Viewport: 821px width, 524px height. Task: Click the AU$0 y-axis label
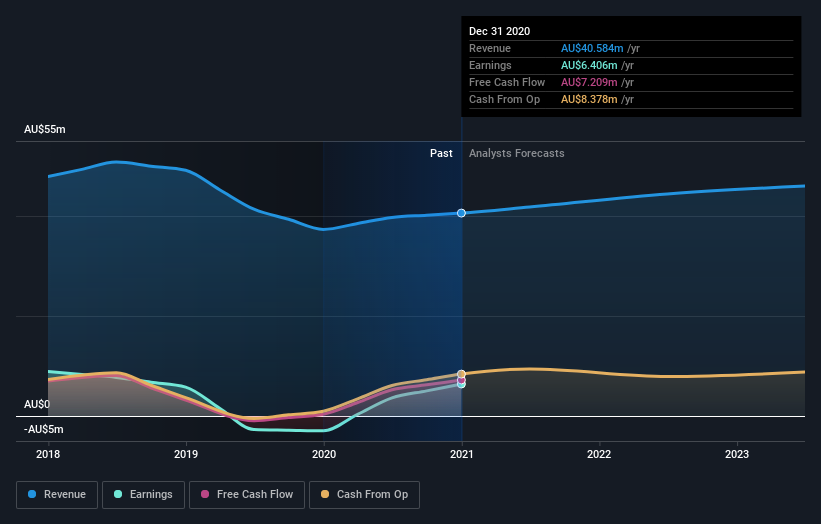37,404
